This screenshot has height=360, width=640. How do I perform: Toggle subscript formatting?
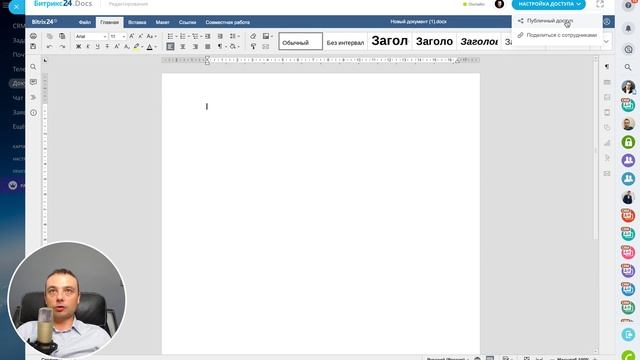127,47
